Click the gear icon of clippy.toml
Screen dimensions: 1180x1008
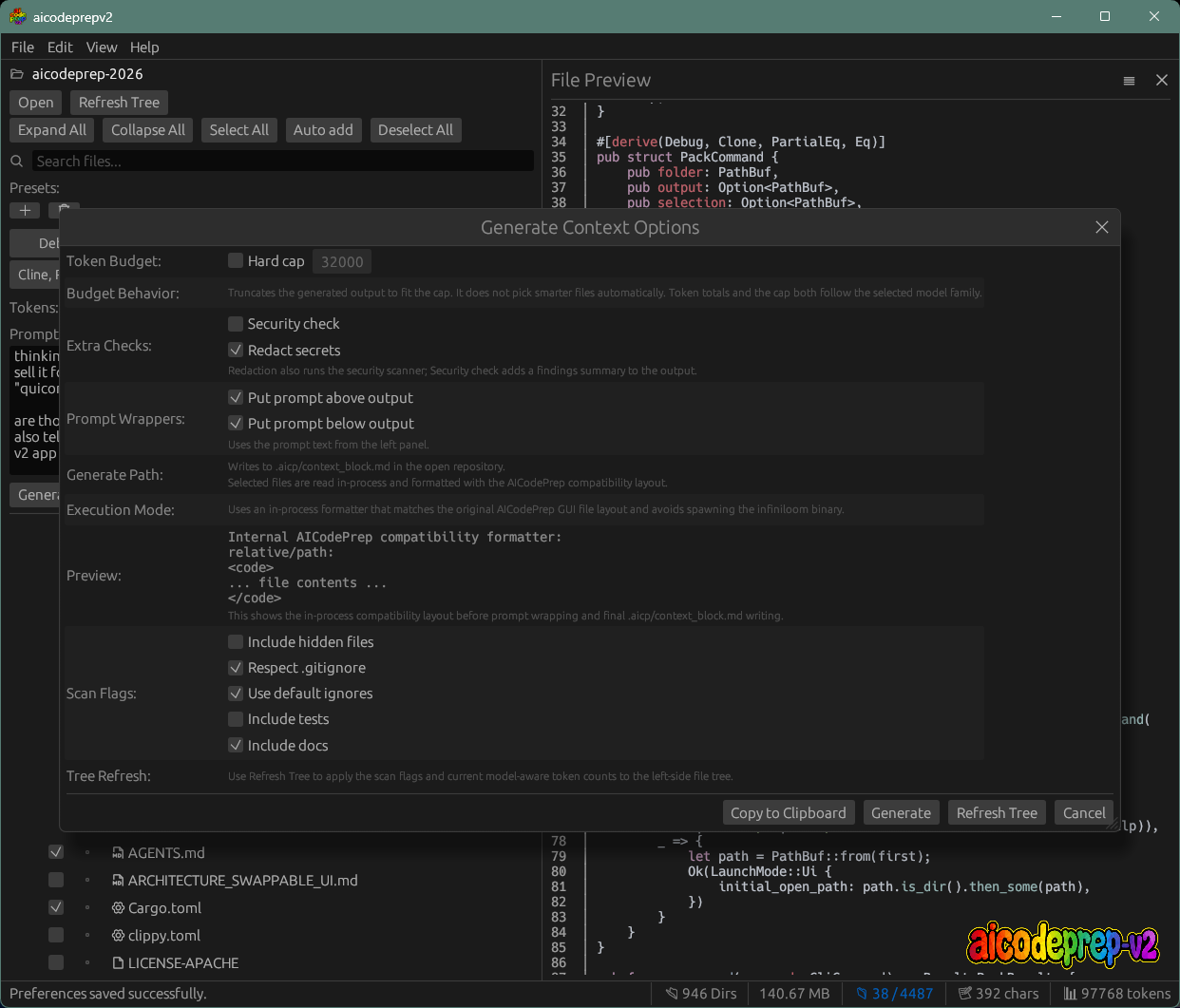point(118,936)
